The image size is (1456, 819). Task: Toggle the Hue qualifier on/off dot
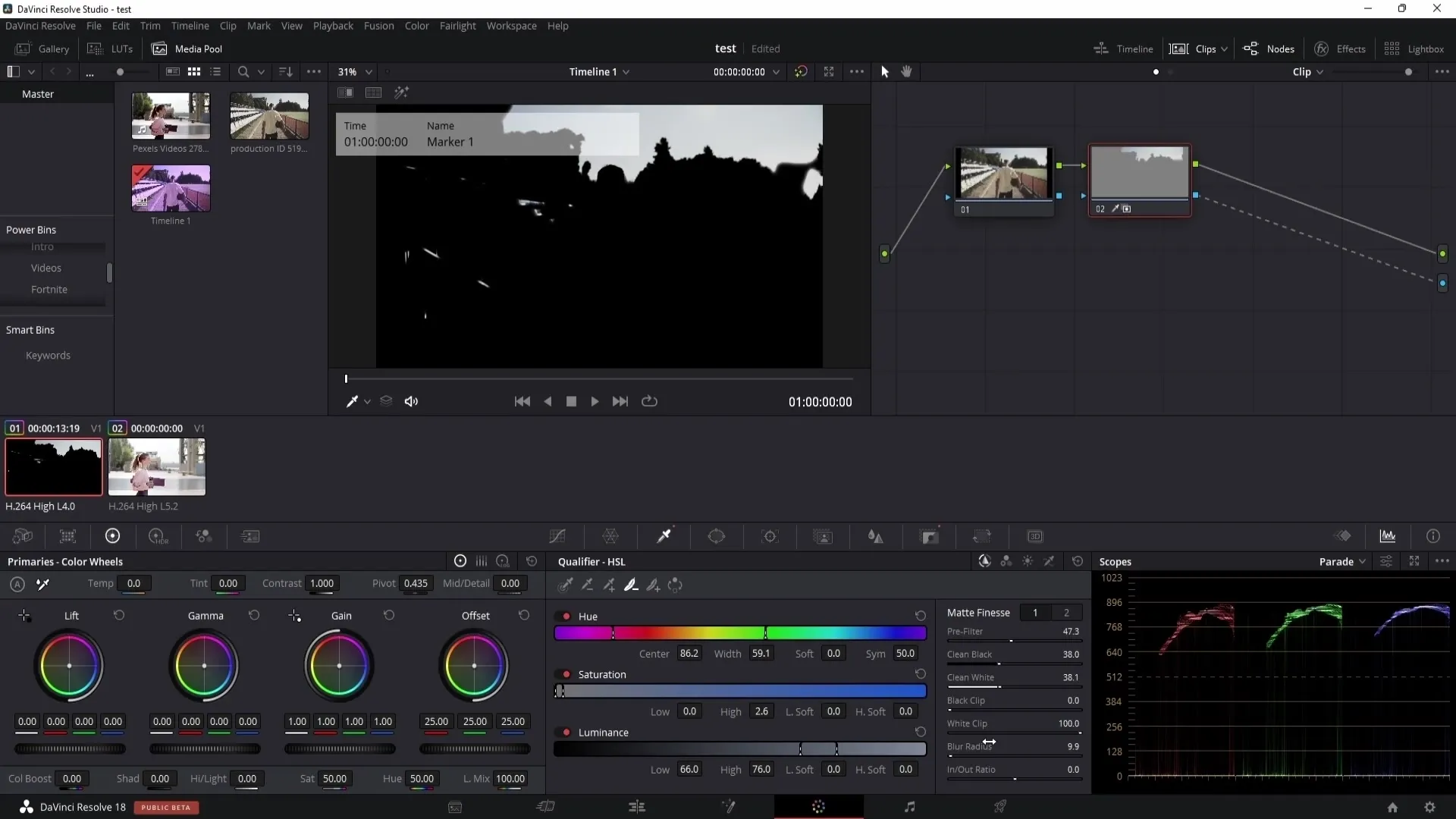[566, 617]
